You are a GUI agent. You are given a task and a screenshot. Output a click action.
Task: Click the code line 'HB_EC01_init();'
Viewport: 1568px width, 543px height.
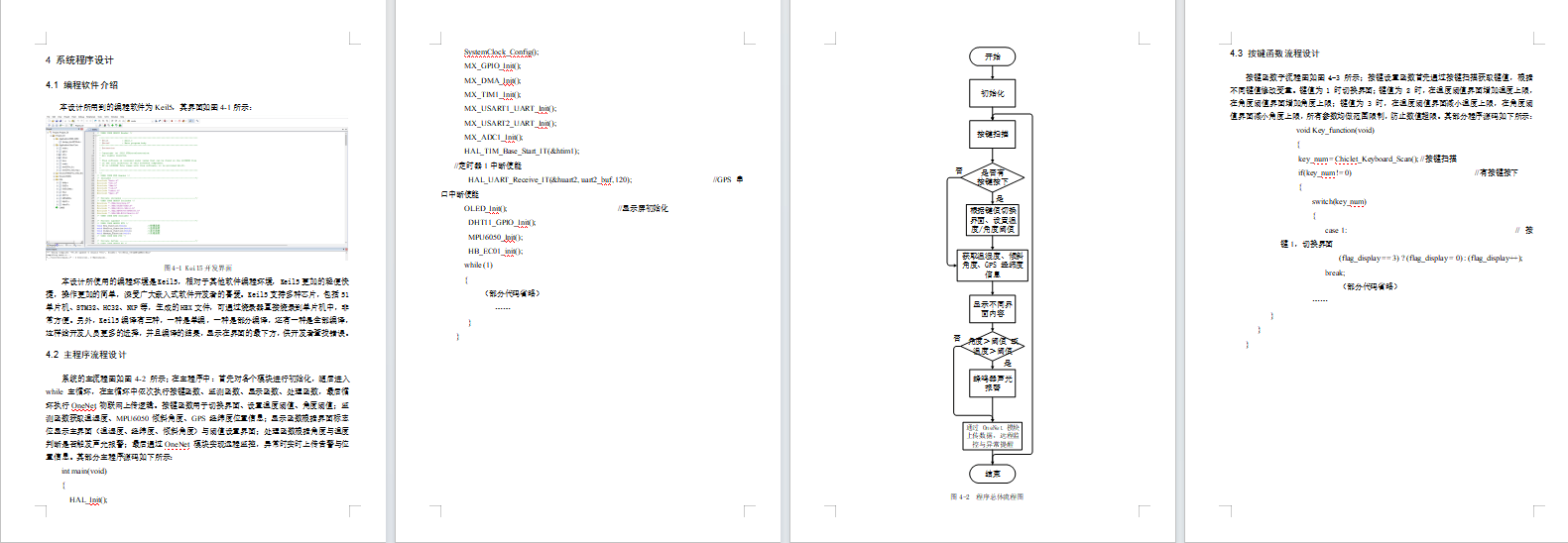pyautogui.click(x=495, y=252)
